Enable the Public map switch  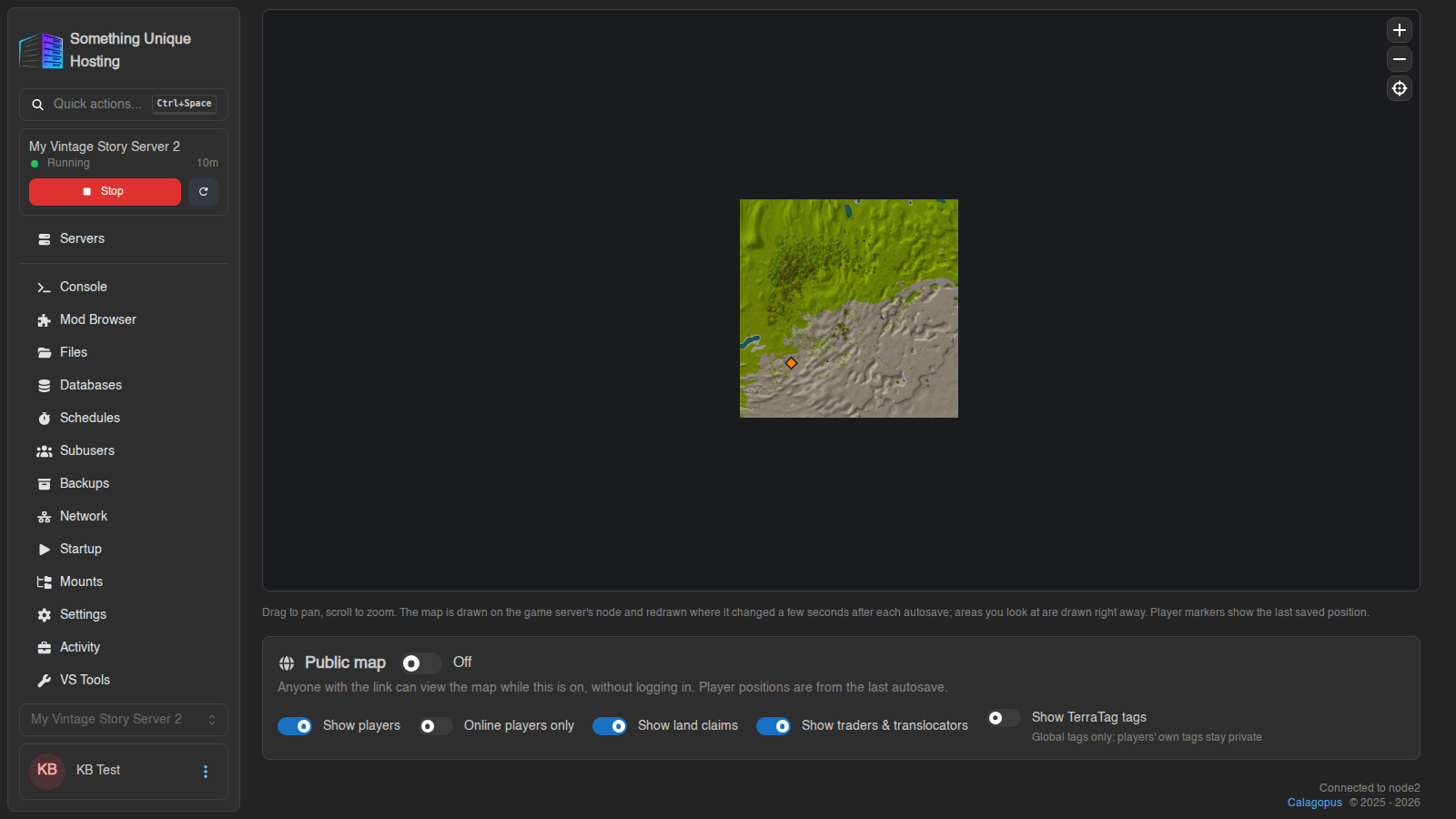(x=421, y=663)
